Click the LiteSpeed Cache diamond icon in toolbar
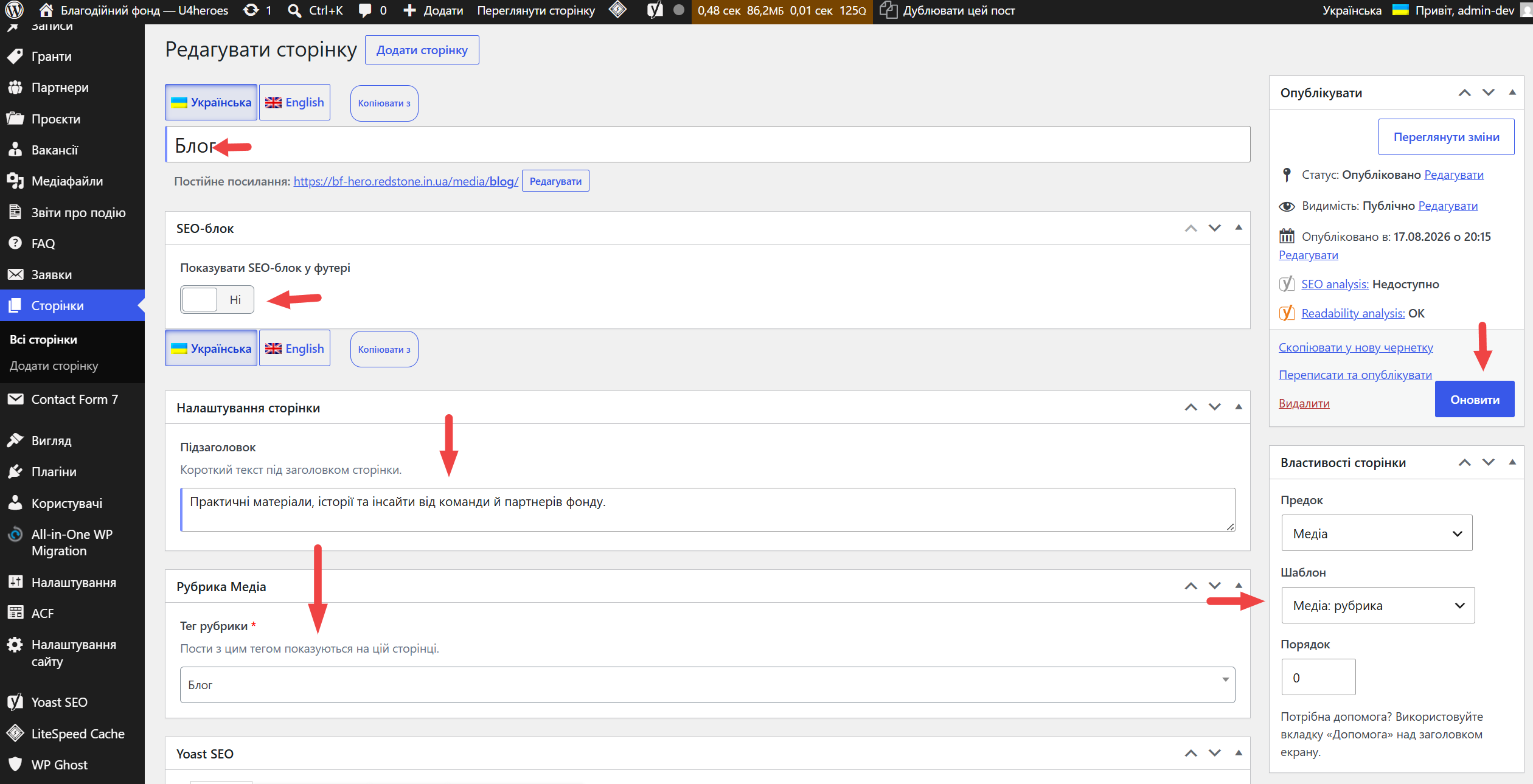 tap(617, 10)
